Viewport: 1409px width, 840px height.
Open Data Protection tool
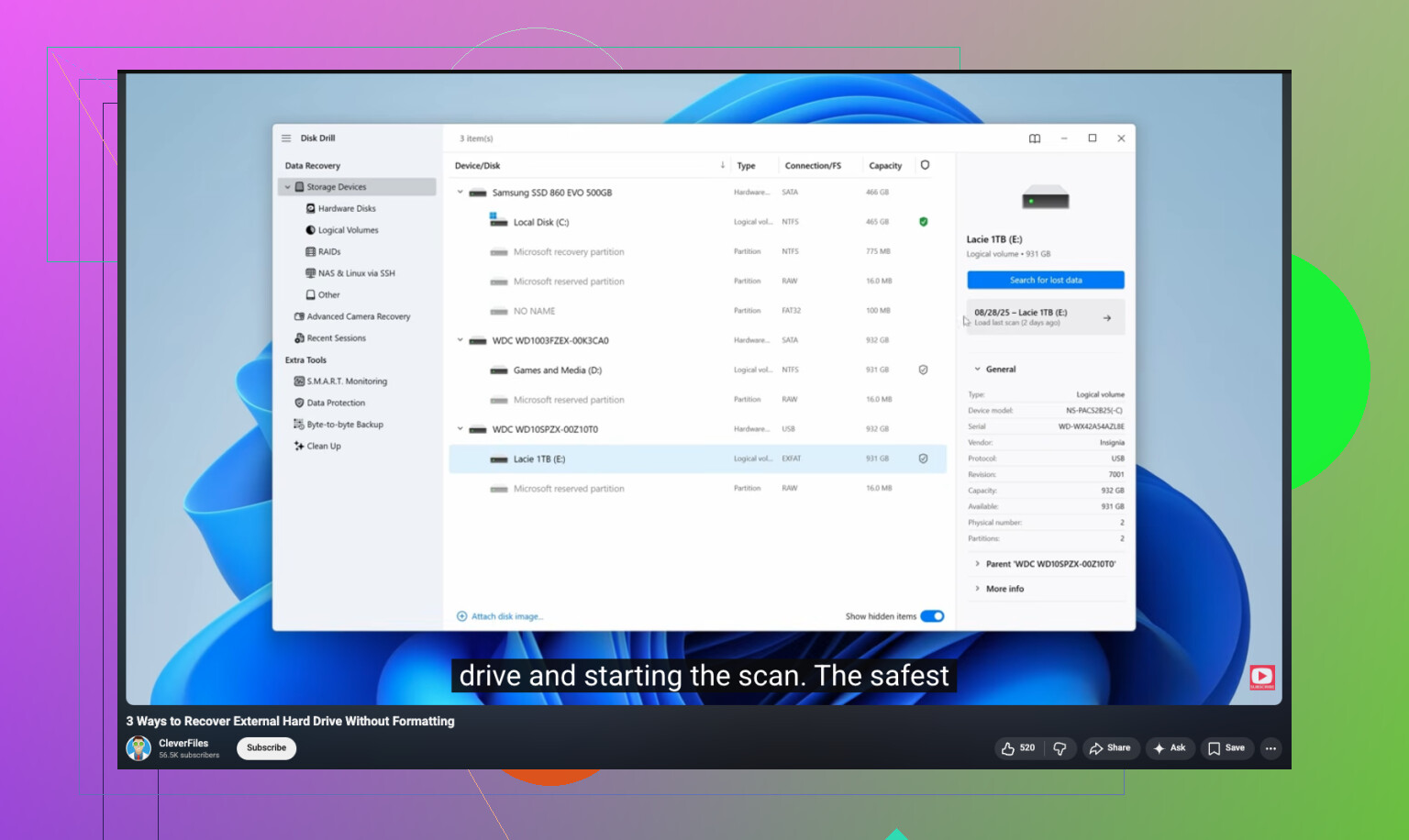point(336,403)
